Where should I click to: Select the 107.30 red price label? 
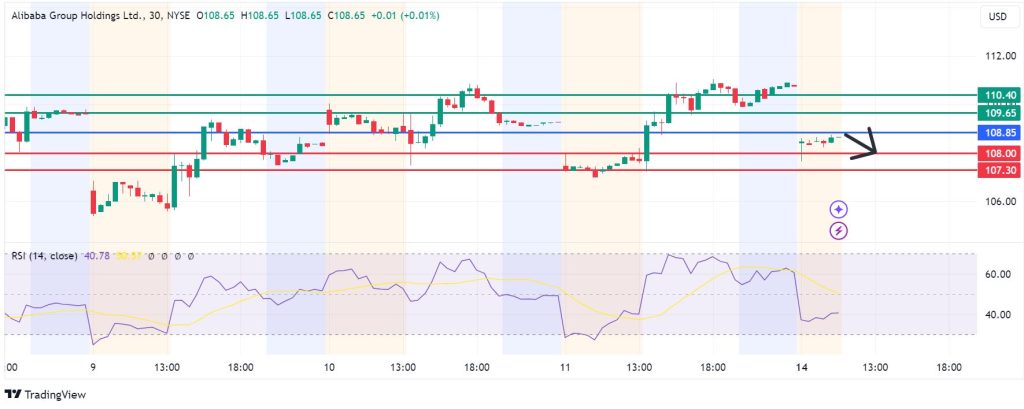tap(999, 171)
